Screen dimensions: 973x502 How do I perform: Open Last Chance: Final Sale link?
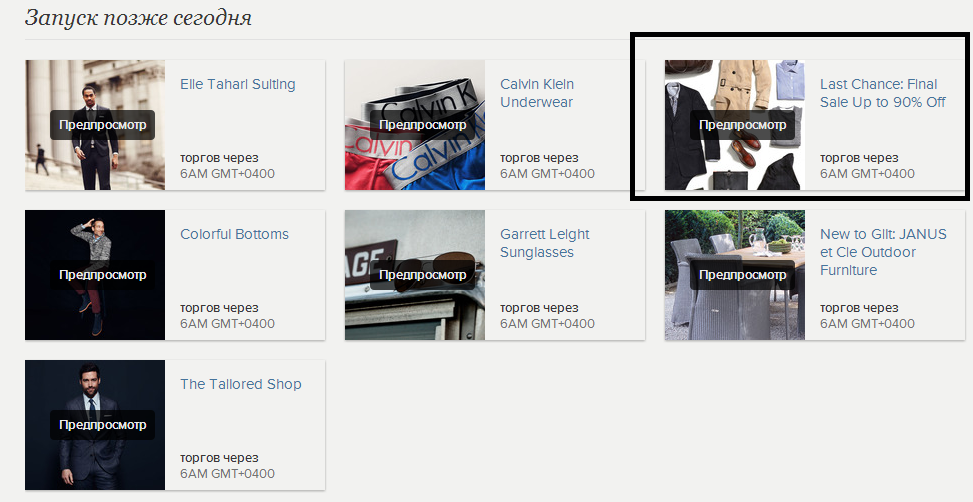coord(882,93)
